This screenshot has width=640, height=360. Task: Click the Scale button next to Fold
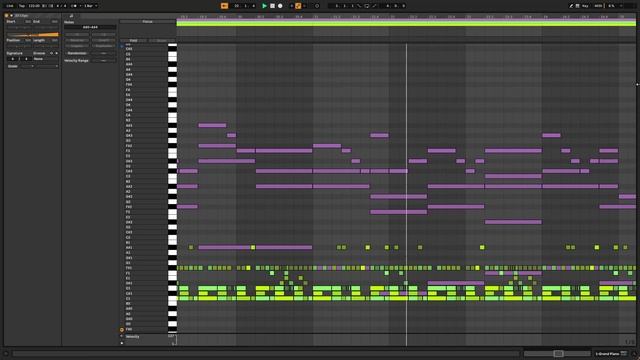point(162,40)
